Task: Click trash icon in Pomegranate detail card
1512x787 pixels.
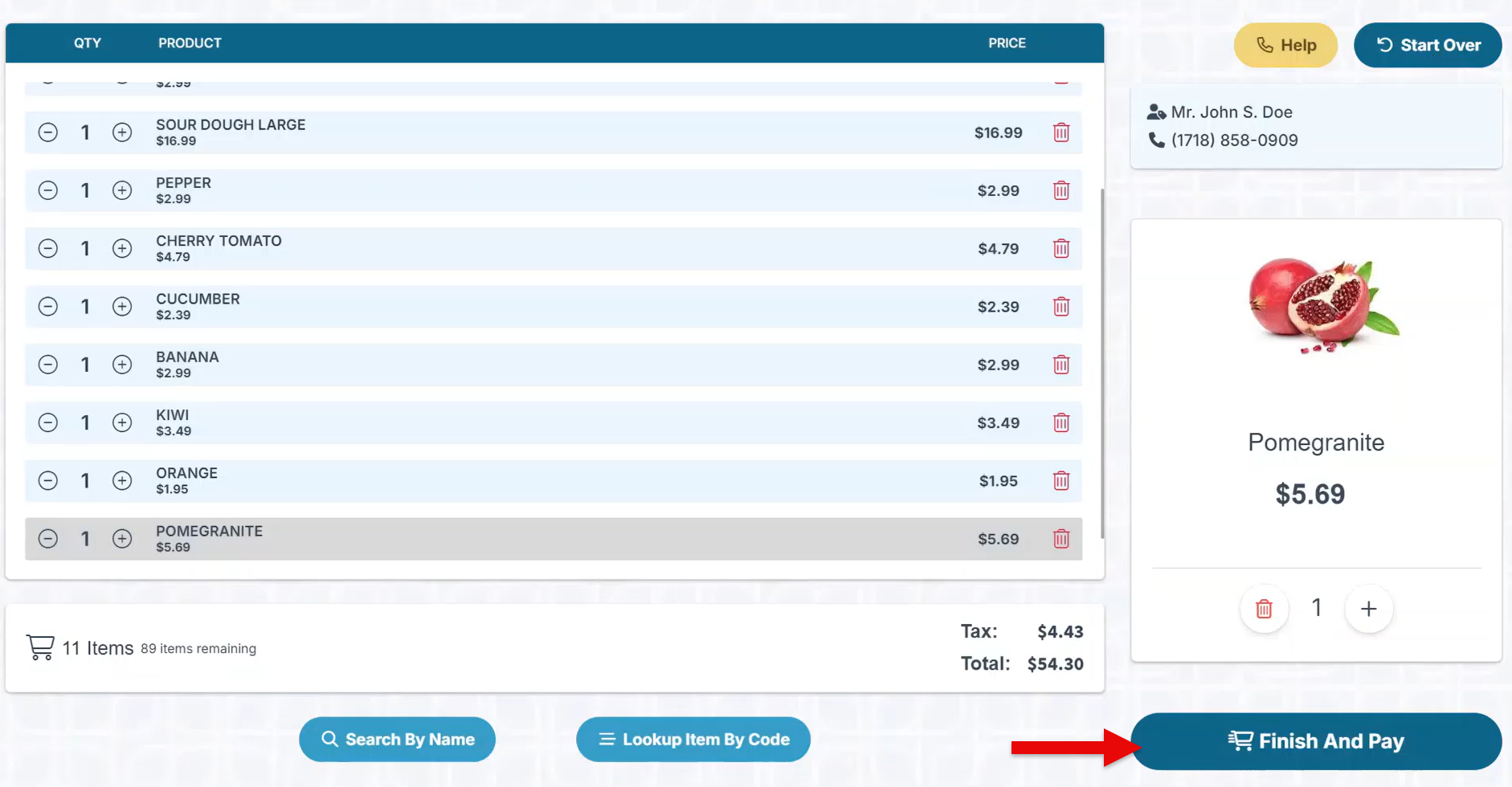Action: (x=1264, y=609)
